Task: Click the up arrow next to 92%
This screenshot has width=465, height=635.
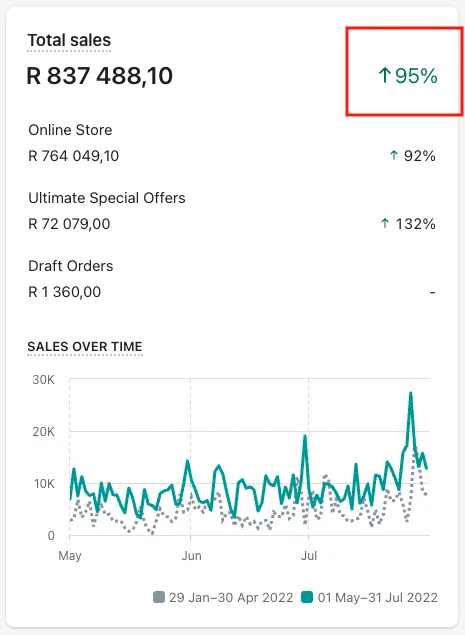Action: [394, 155]
